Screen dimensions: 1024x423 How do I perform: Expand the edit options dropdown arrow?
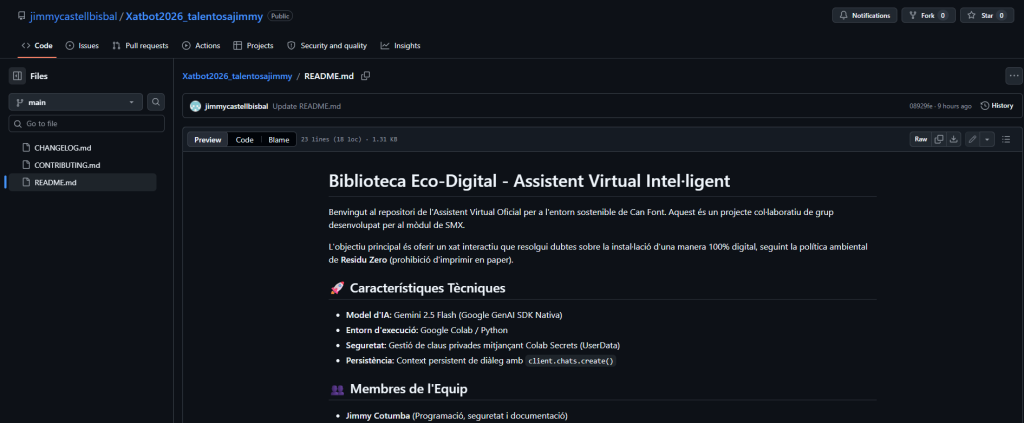(x=986, y=139)
